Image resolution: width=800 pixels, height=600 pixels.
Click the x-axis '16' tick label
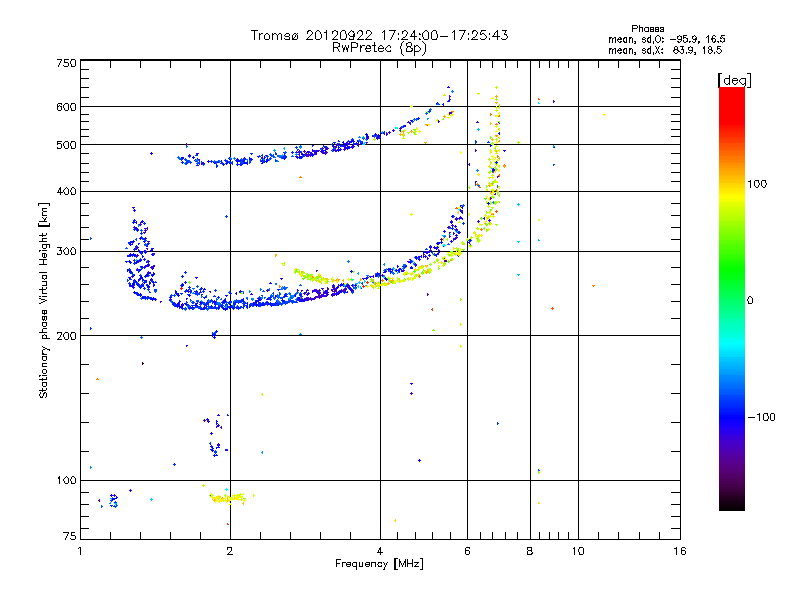pyautogui.click(x=680, y=551)
